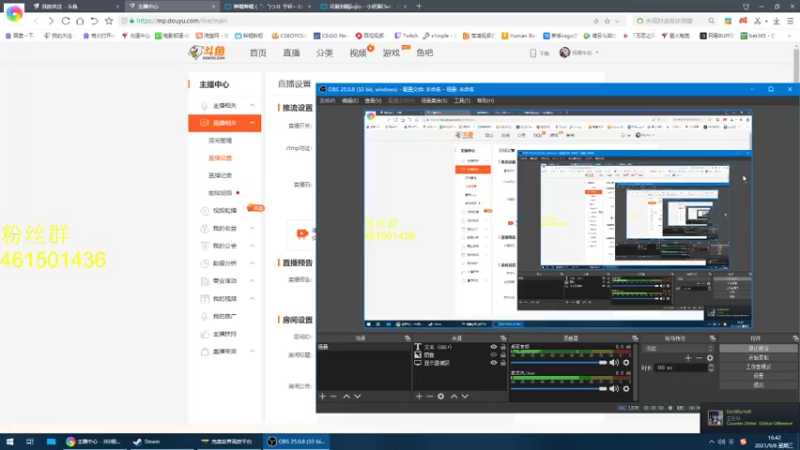The width and height of the screenshot is (800, 450).
Task: Start recording in OBS controls
Action: point(758,358)
